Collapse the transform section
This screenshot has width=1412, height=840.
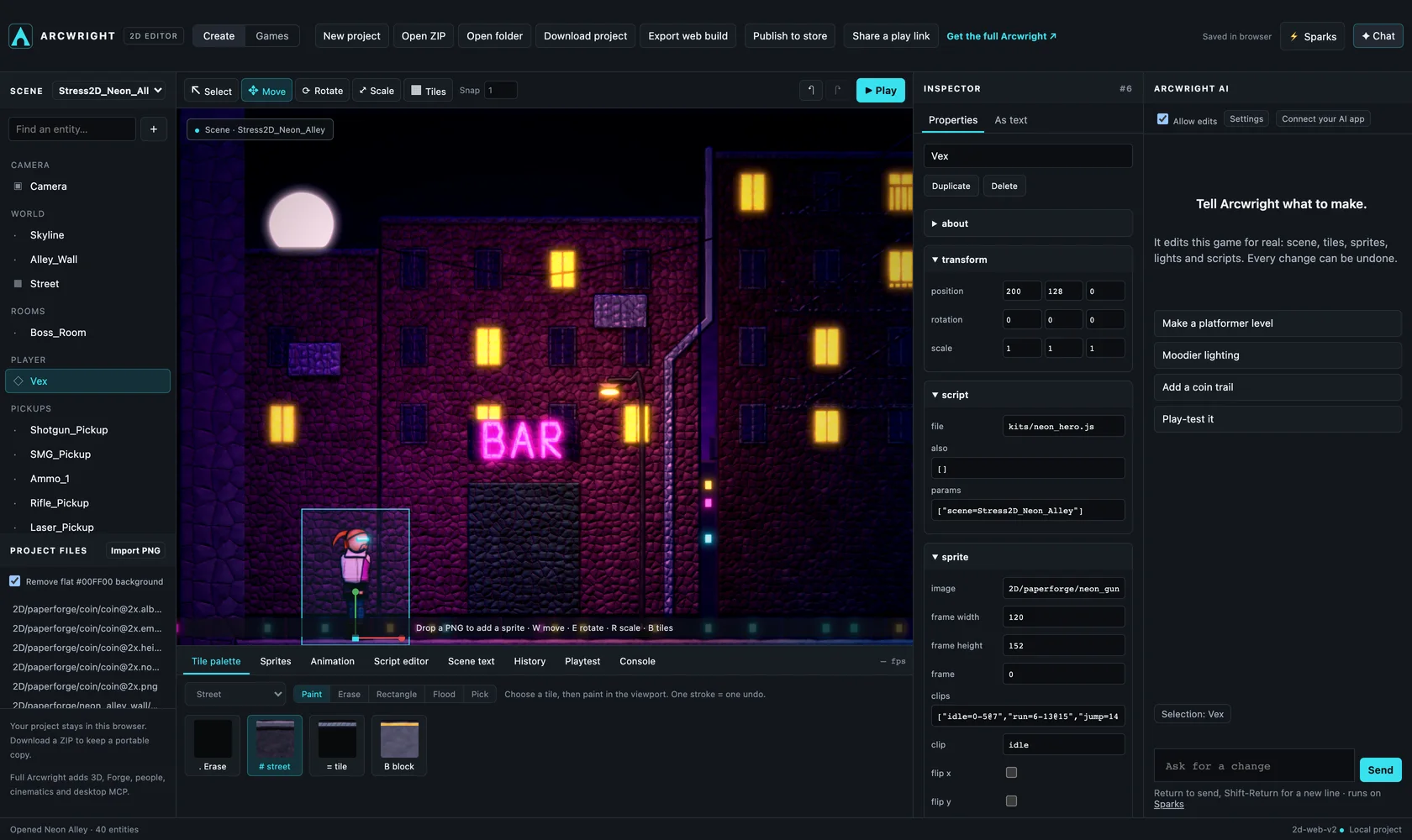click(1028, 260)
